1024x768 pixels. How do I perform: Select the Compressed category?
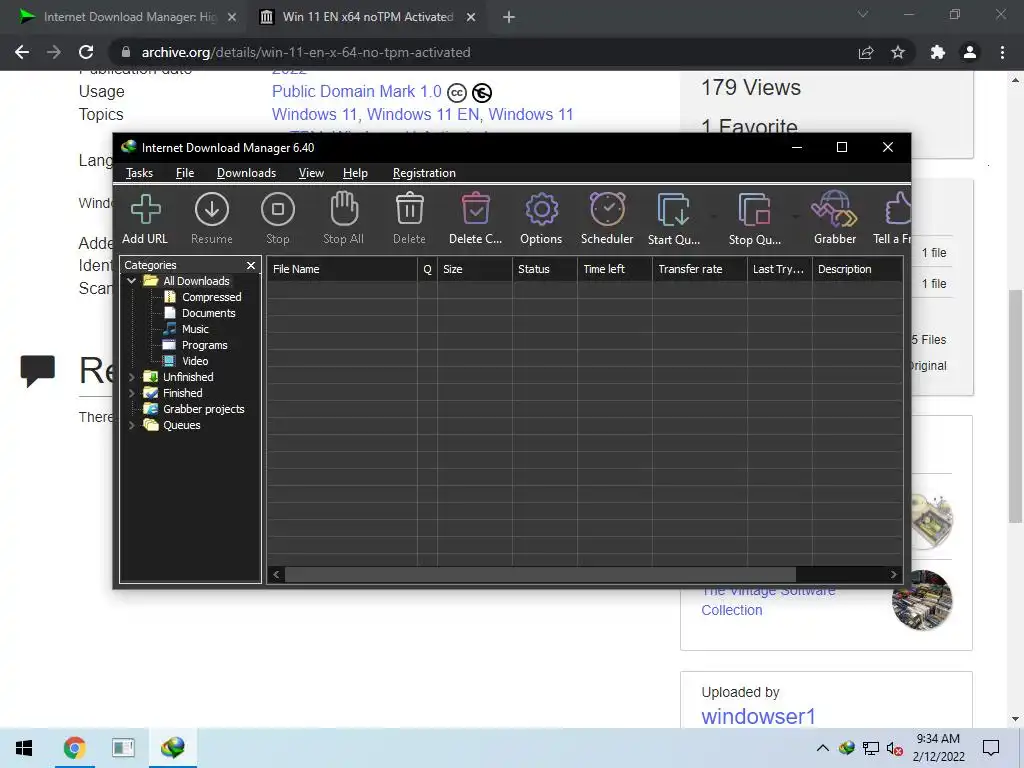pos(212,297)
